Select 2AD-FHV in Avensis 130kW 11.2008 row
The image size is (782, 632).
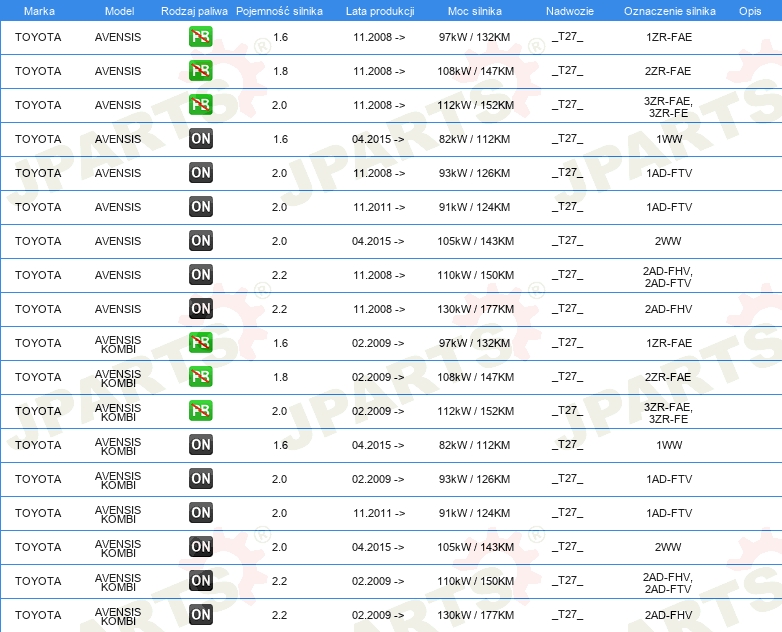pyautogui.click(x=668, y=309)
